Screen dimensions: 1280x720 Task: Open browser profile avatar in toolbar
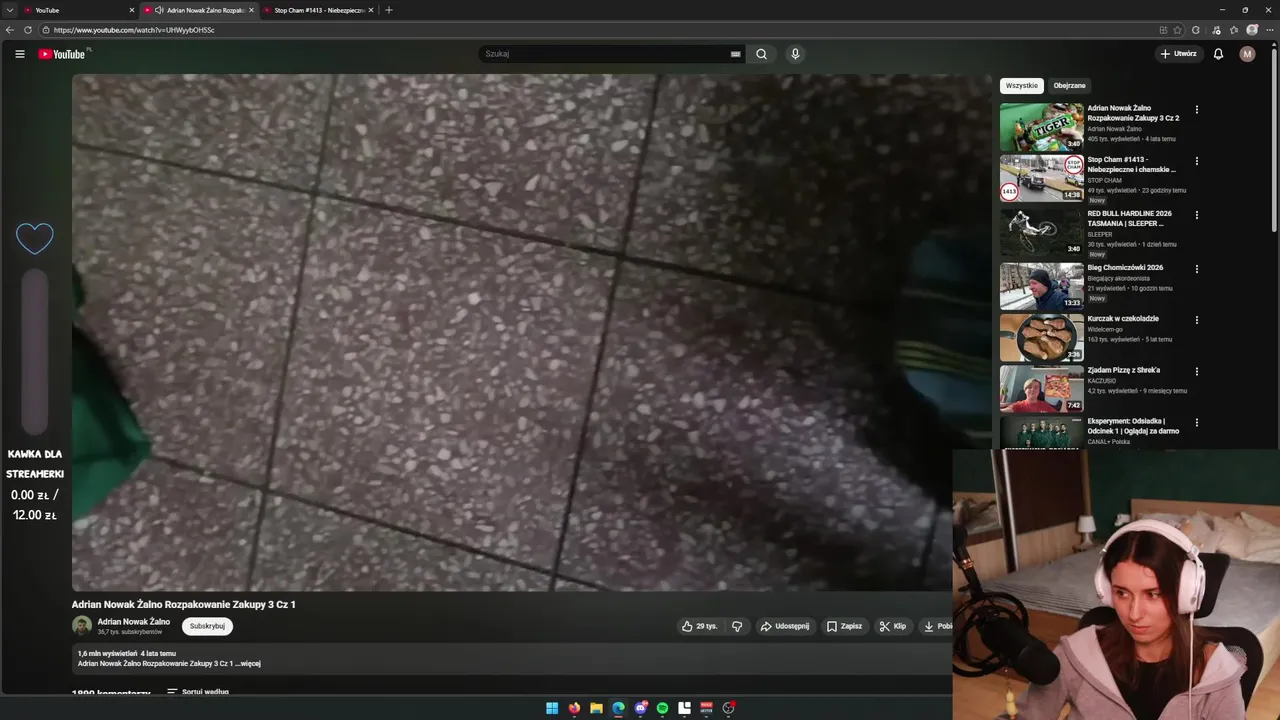[x=1252, y=30]
